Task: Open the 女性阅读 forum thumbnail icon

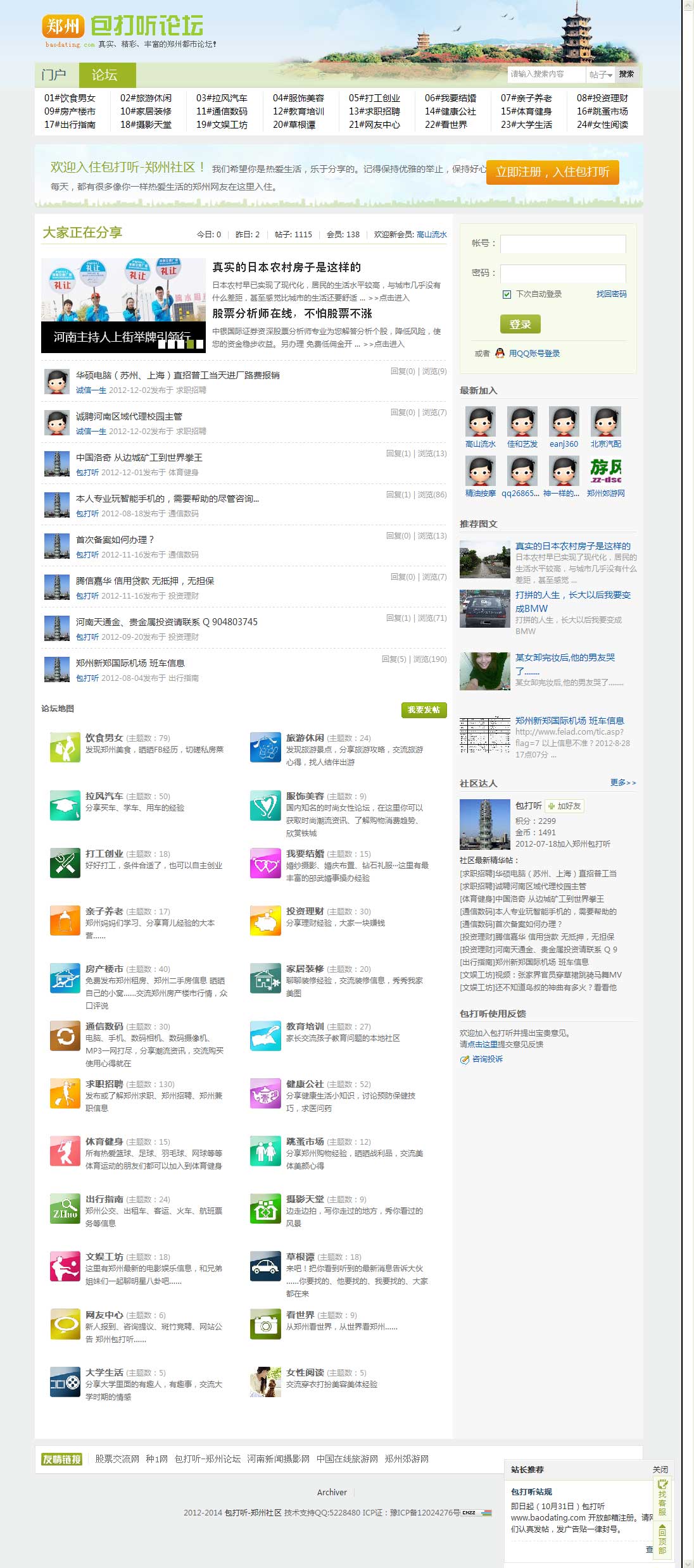Action: point(265,1382)
